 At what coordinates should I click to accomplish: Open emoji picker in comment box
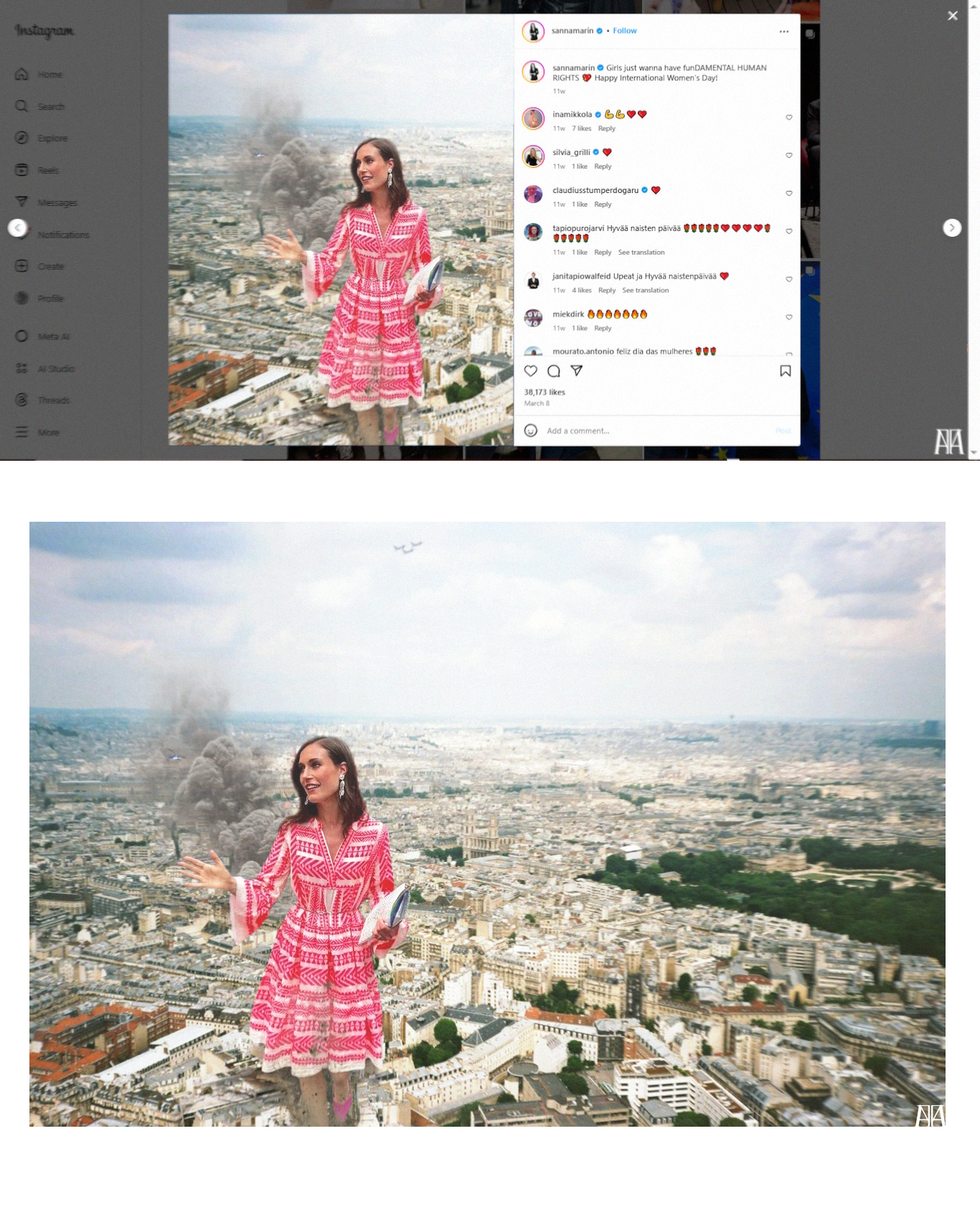(531, 431)
